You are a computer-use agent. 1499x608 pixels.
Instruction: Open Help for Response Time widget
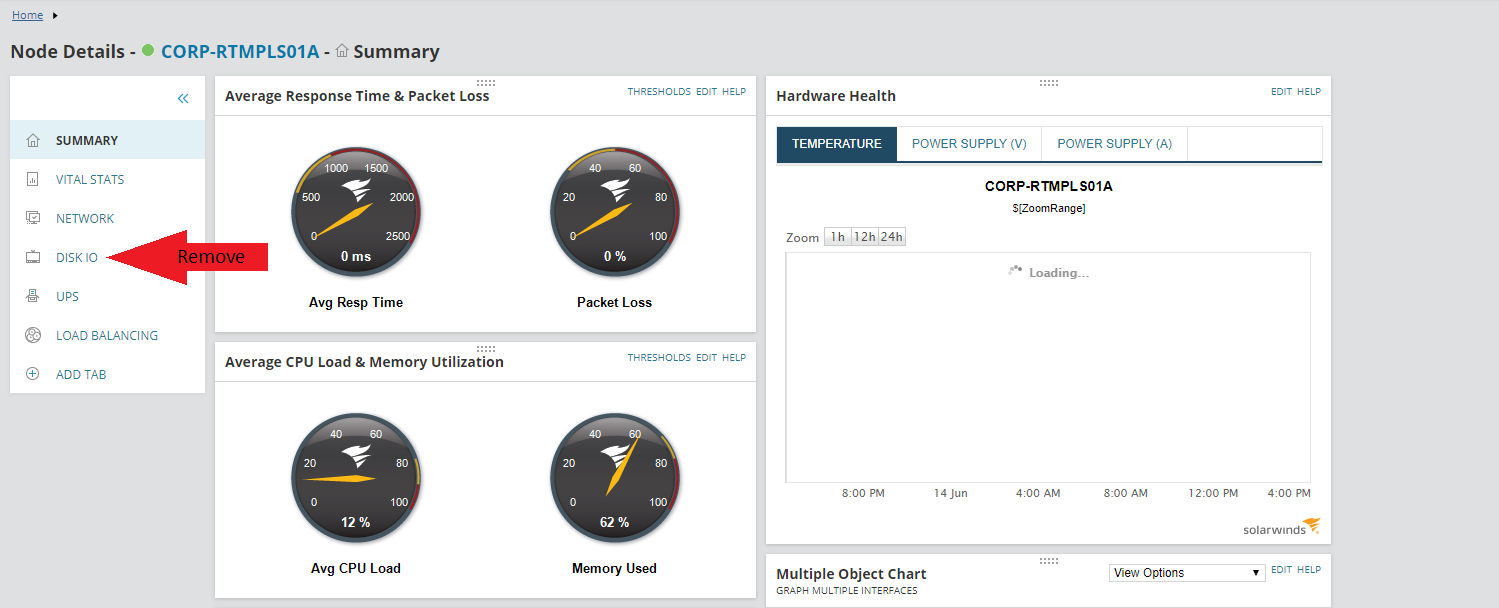(734, 91)
